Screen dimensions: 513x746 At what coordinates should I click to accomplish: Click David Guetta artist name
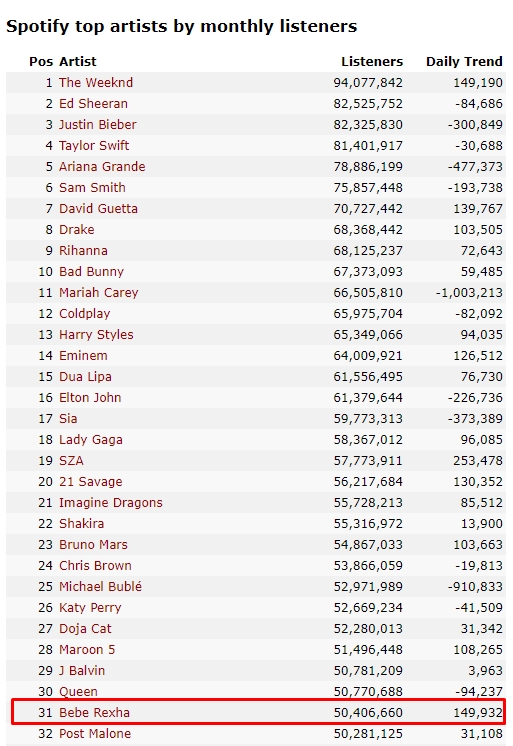point(98,208)
